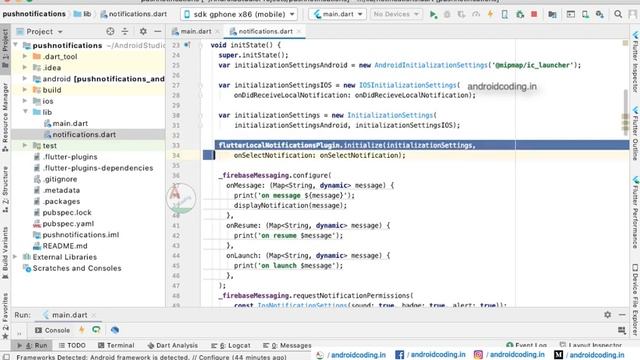640x360 pixels.
Task: Close the main.dart editor tab
Action: click(217, 31)
